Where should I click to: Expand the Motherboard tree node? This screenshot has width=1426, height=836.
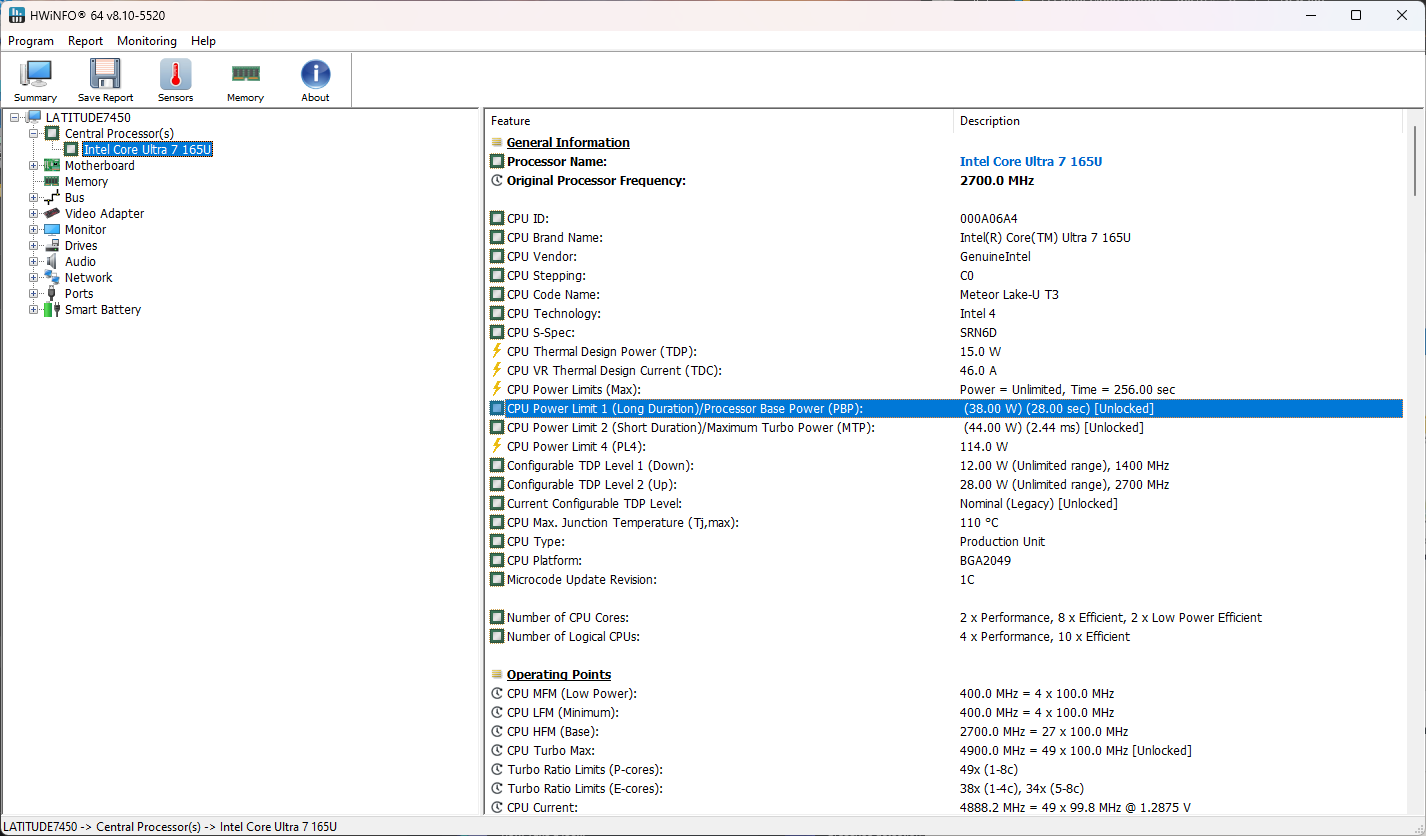point(34,166)
